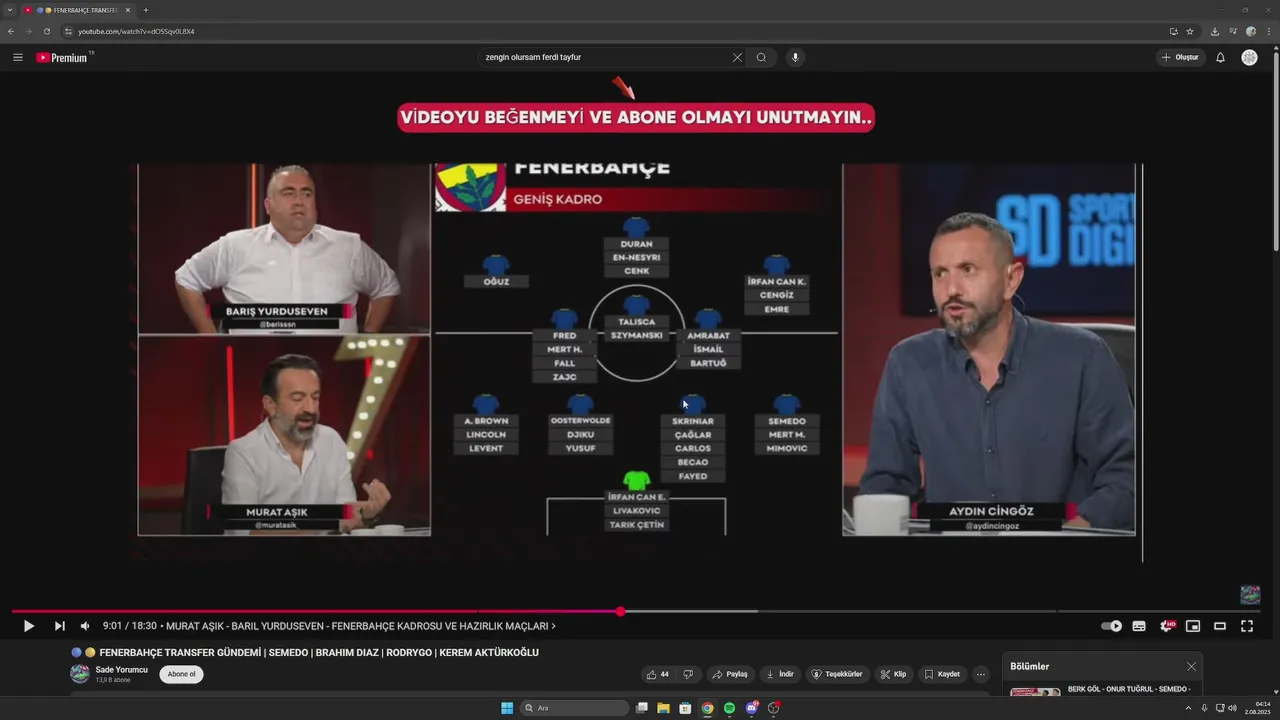Open the Oluştur create button
This screenshot has width=1280, height=720.
pyautogui.click(x=1180, y=58)
